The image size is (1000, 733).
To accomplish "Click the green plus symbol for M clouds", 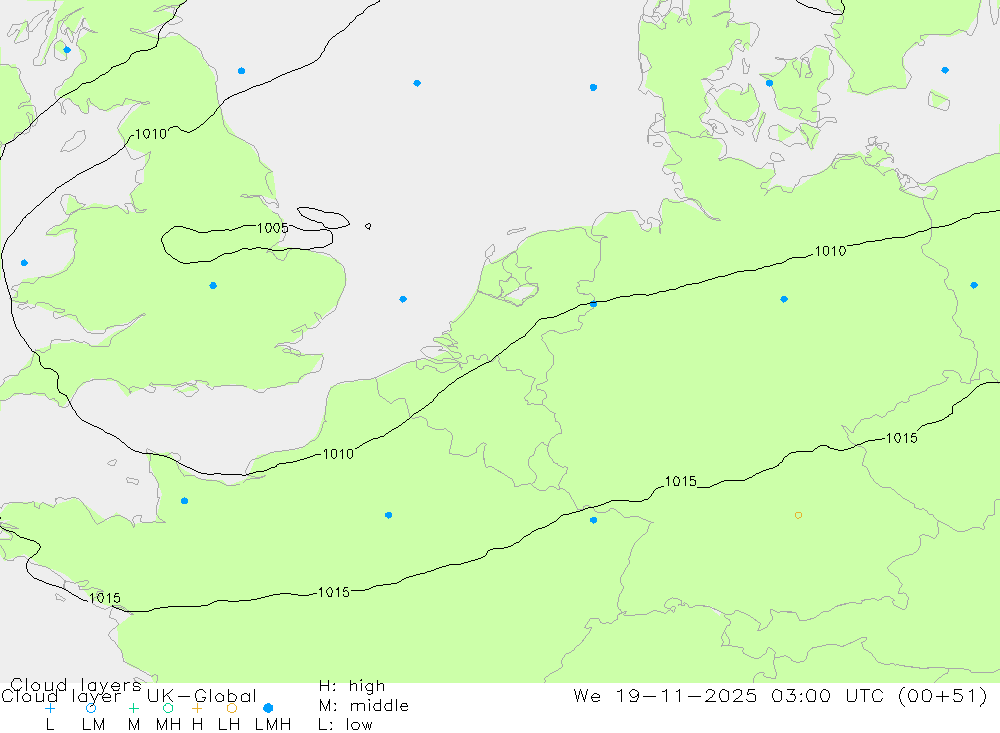I will coord(133,708).
